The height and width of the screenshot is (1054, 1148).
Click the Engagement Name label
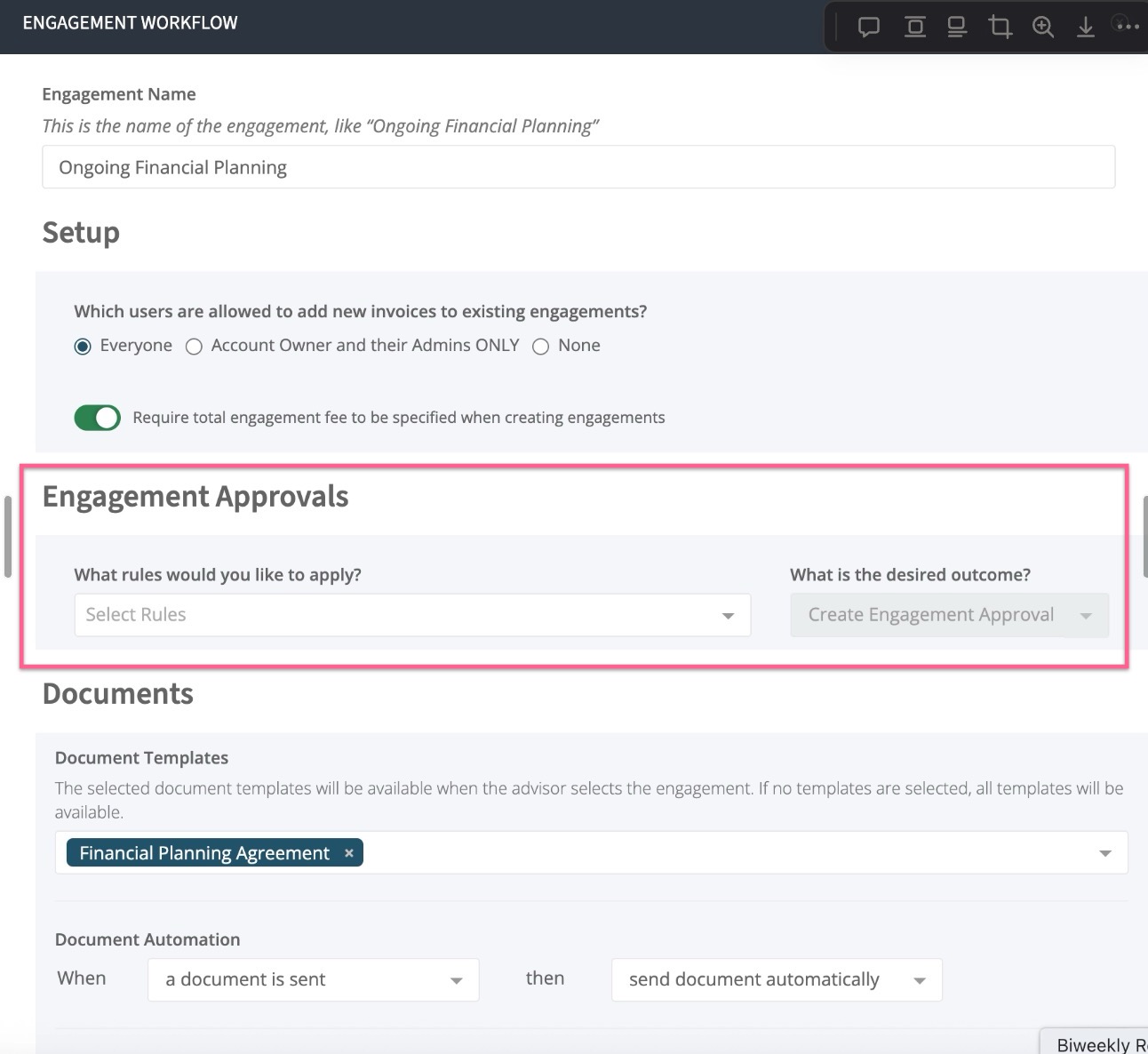coord(119,94)
